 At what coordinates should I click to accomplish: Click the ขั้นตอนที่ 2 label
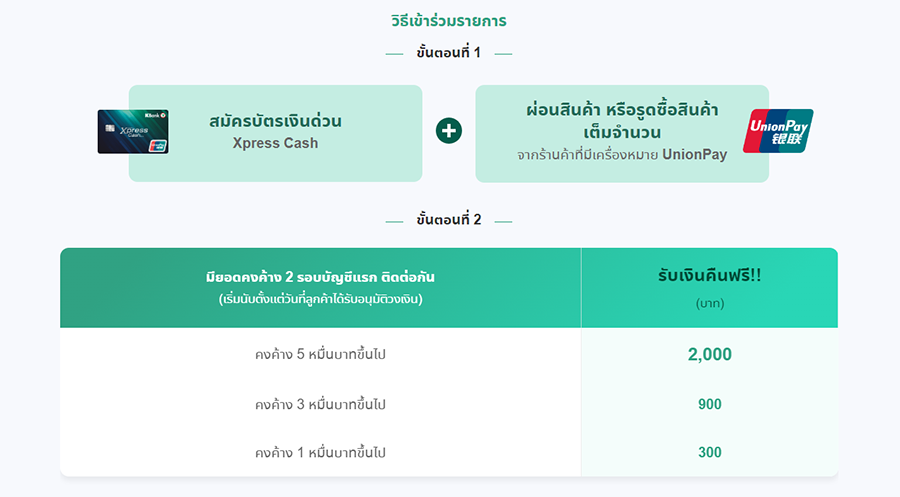(449, 220)
